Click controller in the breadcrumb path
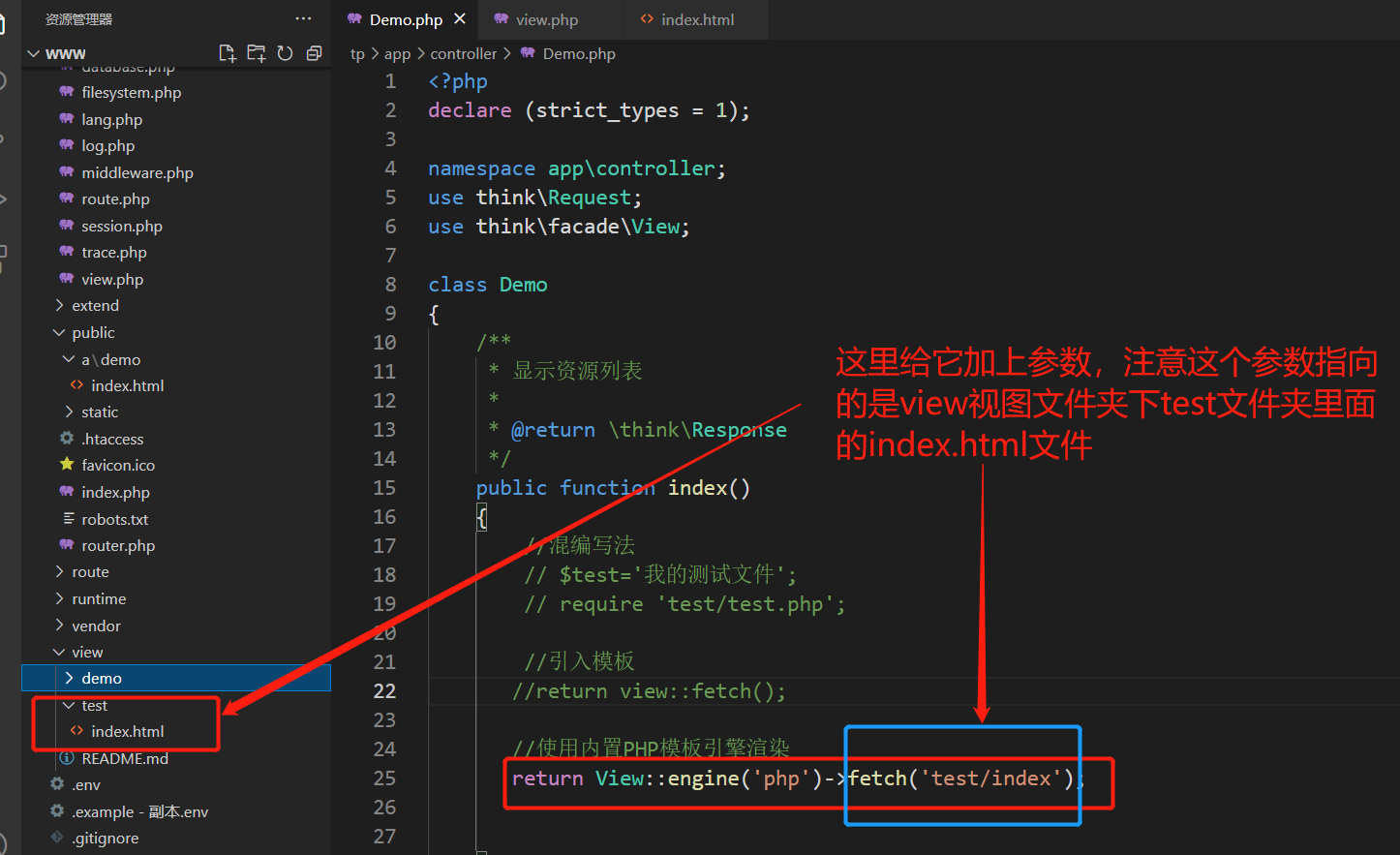The image size is (1400, 855). tap(464, 53)
